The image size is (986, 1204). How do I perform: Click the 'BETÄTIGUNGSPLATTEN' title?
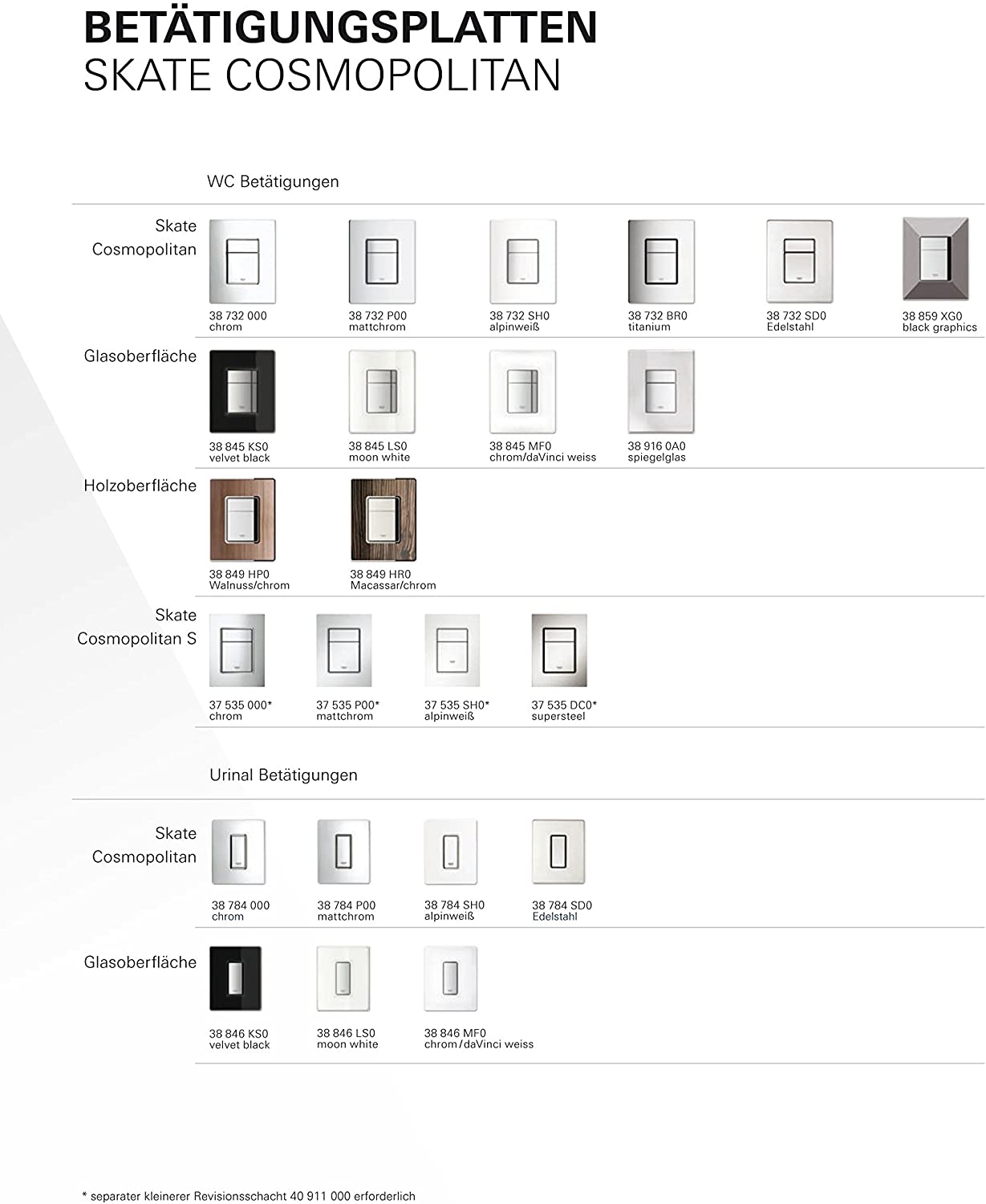(x=340, y=26)
